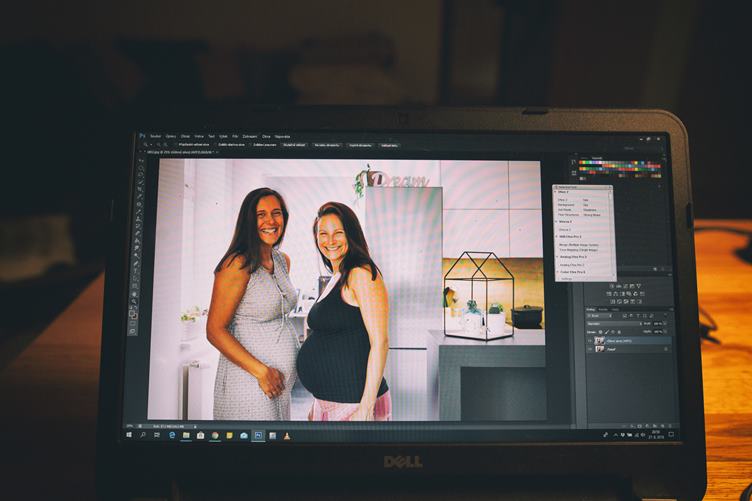Add a Selective Color adjustment
This screenshot has width=752, height=501.
[x=640, y=301]
